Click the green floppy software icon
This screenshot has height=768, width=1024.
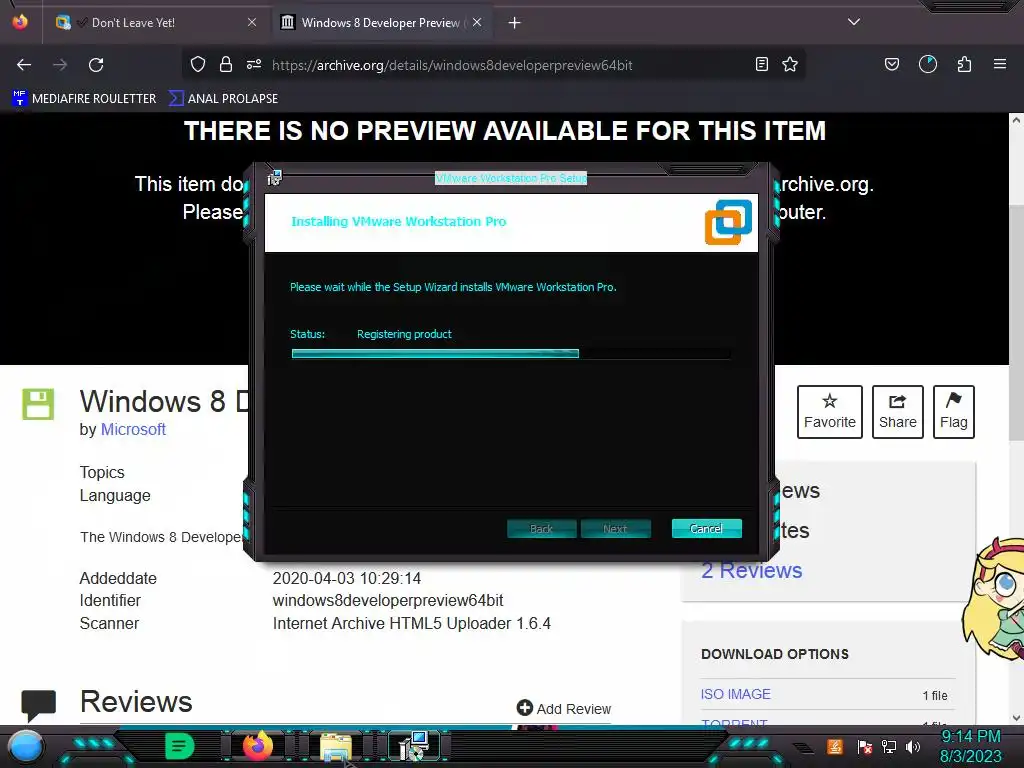(38, 404)
